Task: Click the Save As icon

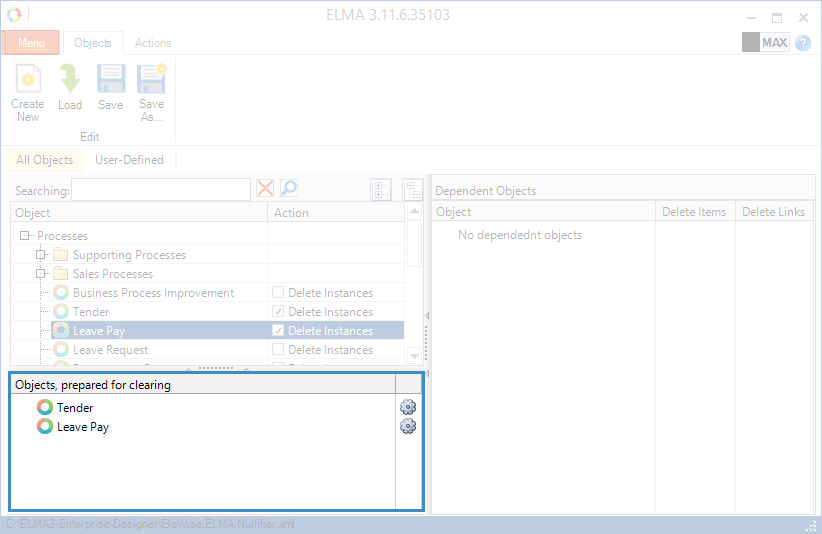Action: (x=151, y=80)
